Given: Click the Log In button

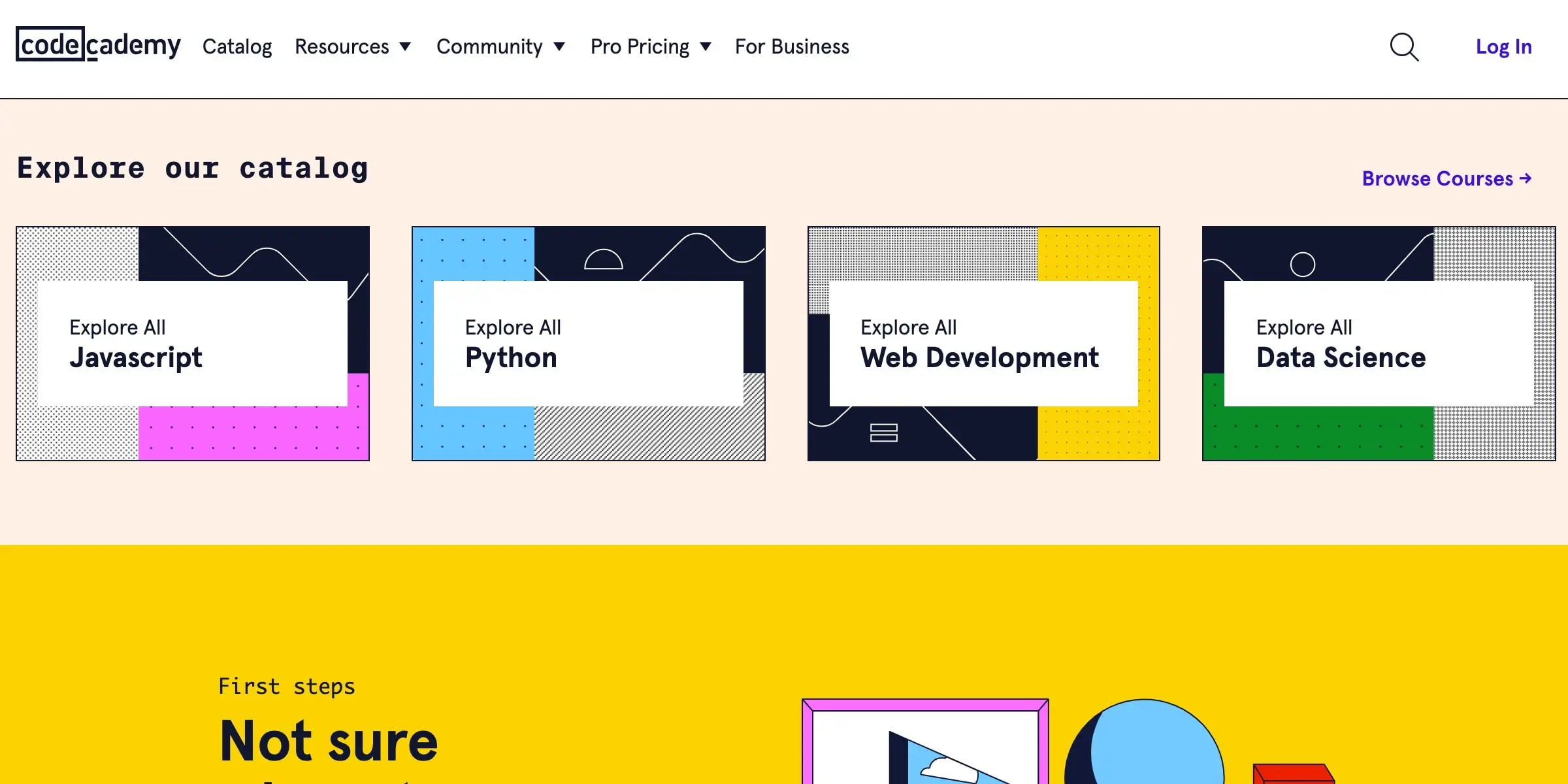Looking at the screenshot, I should (1503, 46).
